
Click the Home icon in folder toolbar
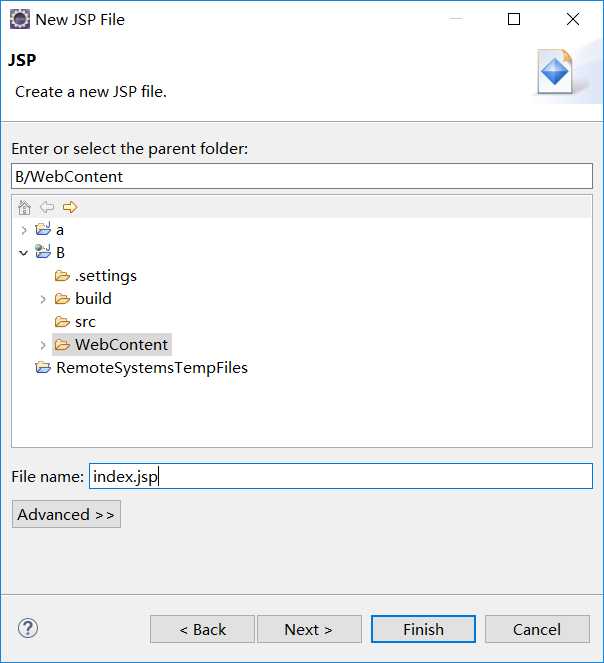pos(25,207)
